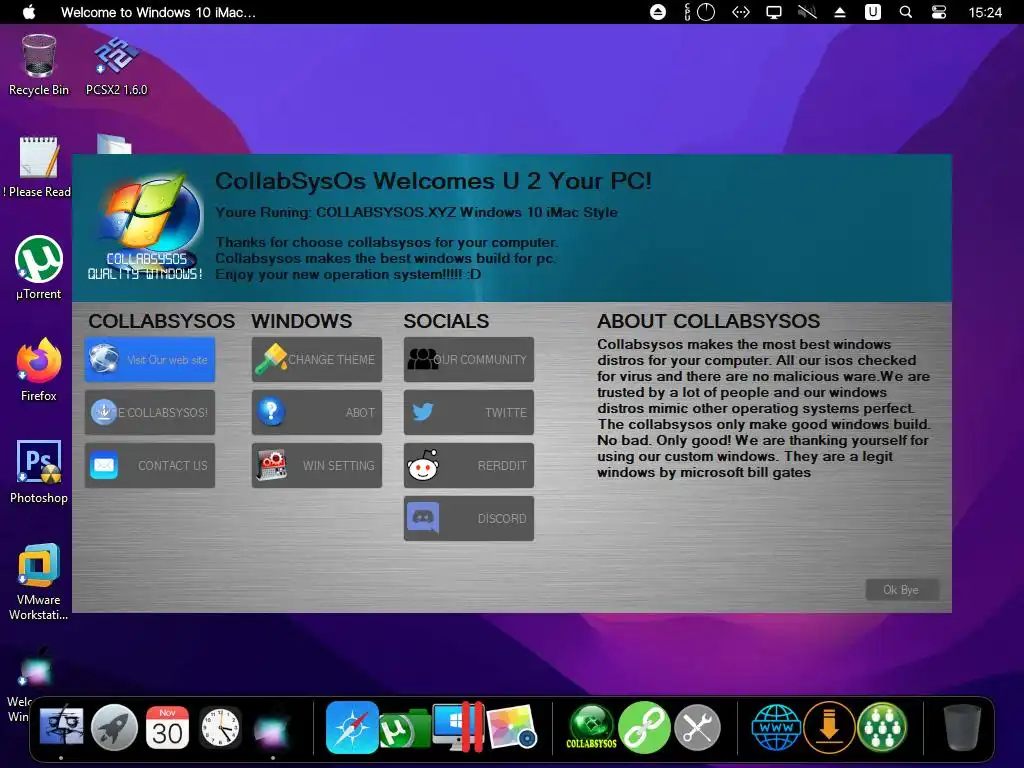Click the OUR COMMUNITY button

coord(469,359)
